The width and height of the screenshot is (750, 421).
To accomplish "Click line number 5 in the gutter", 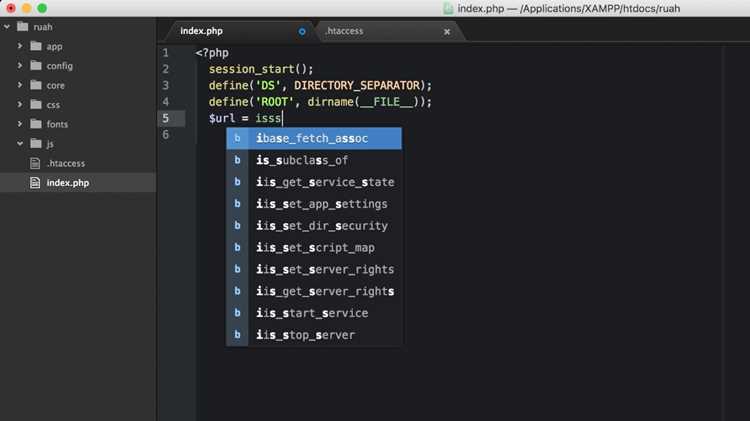I will pos(165,118).
